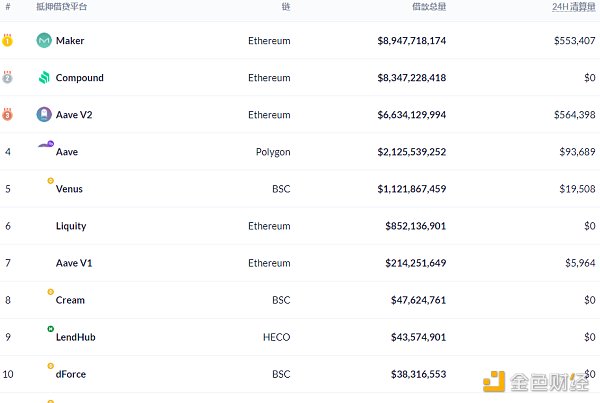Click the rank number column header
Image resolution: width=600 pixels, height=403 pixels.
[7, 7]
